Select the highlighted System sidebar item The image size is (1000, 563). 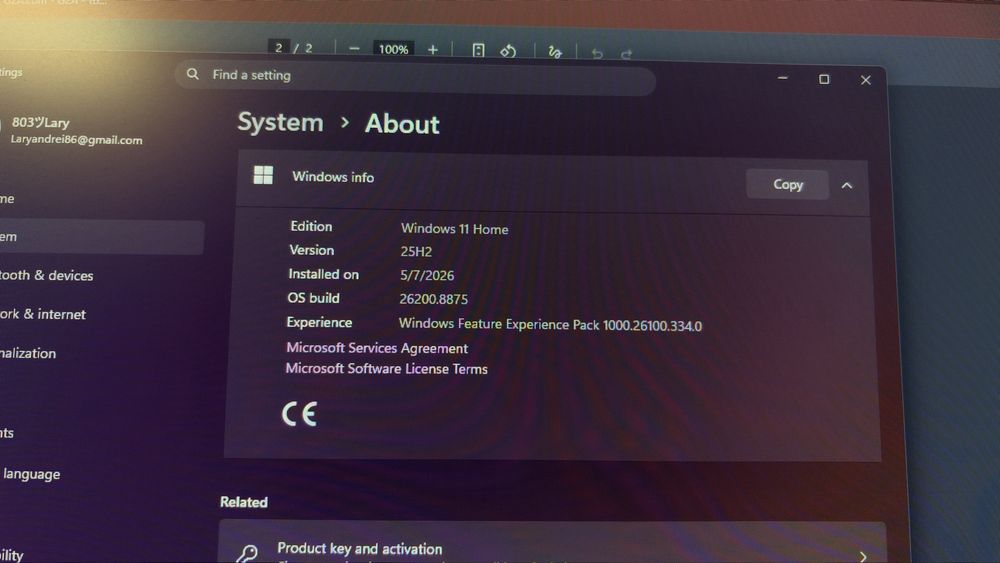click(101, 237)
